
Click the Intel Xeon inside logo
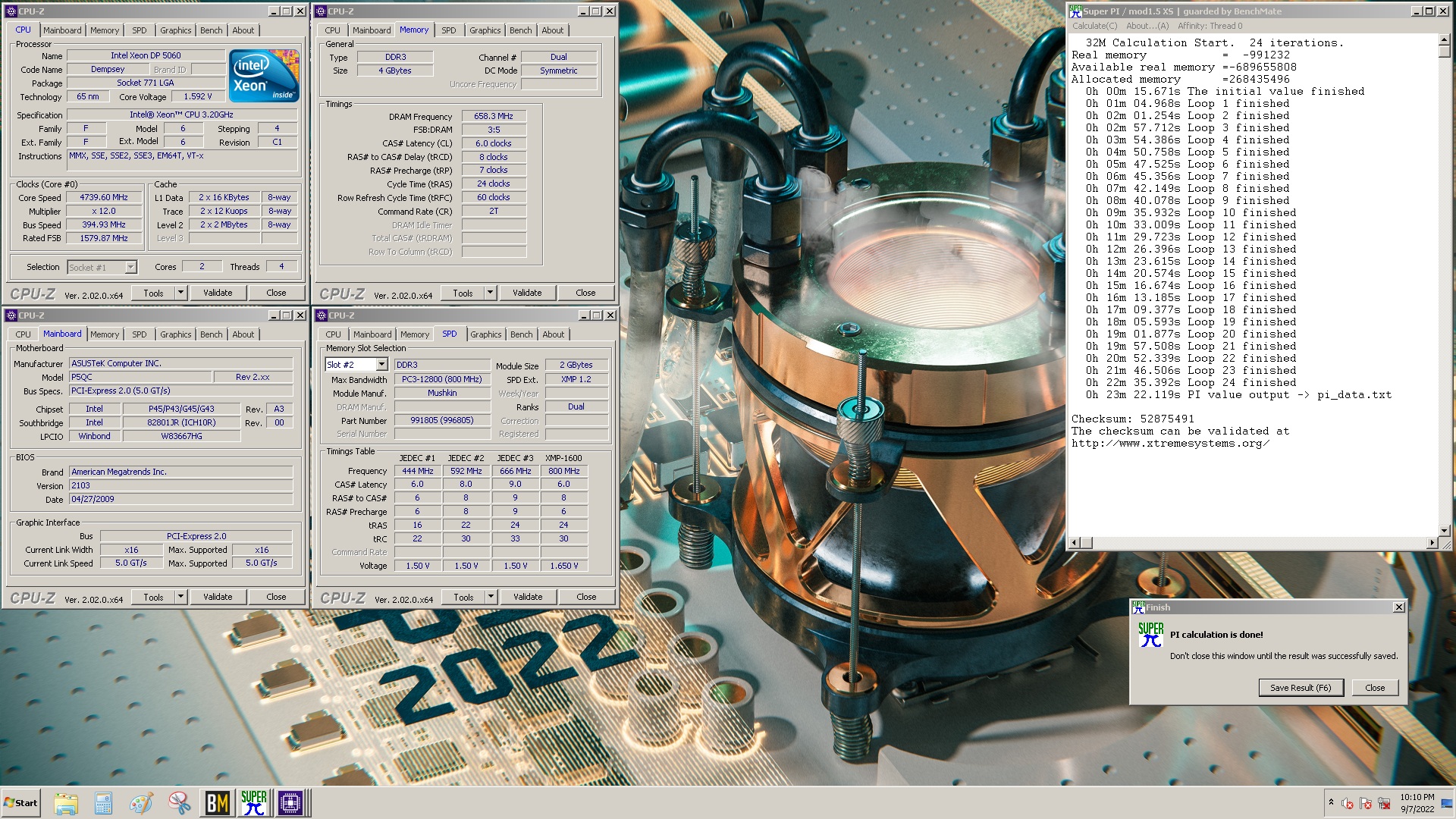[264, 76]
